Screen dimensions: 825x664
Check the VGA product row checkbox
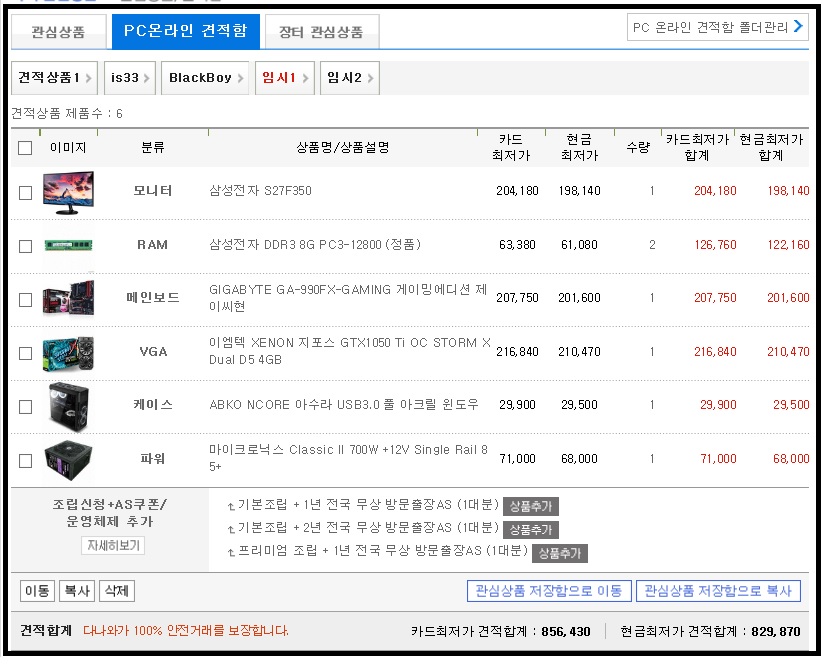click(24, 351)
